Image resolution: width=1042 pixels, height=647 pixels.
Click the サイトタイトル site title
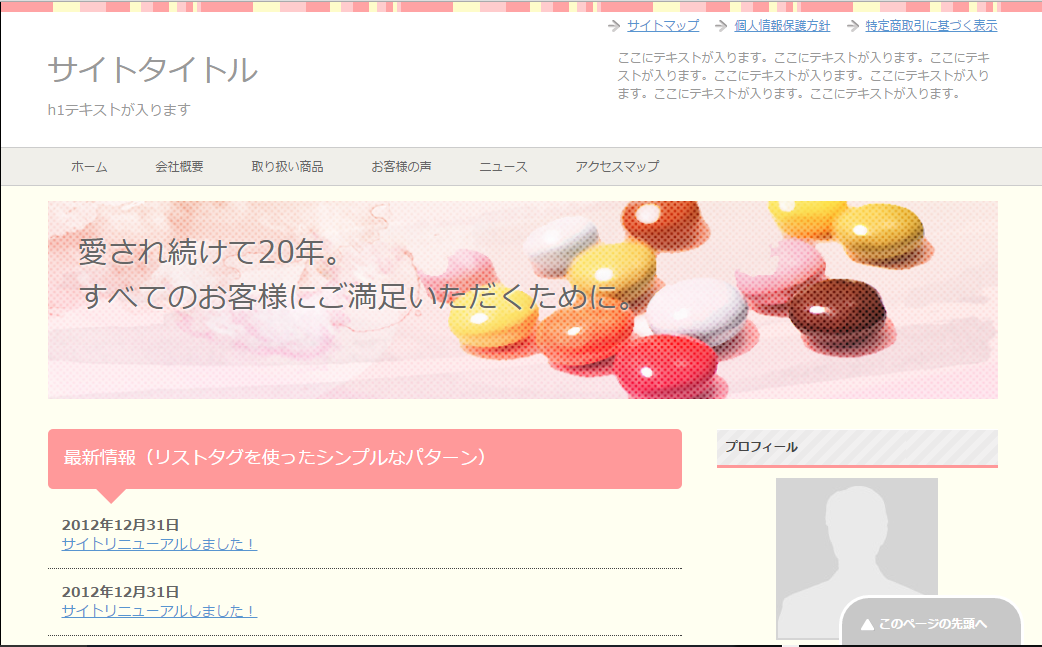click(153, 70)
